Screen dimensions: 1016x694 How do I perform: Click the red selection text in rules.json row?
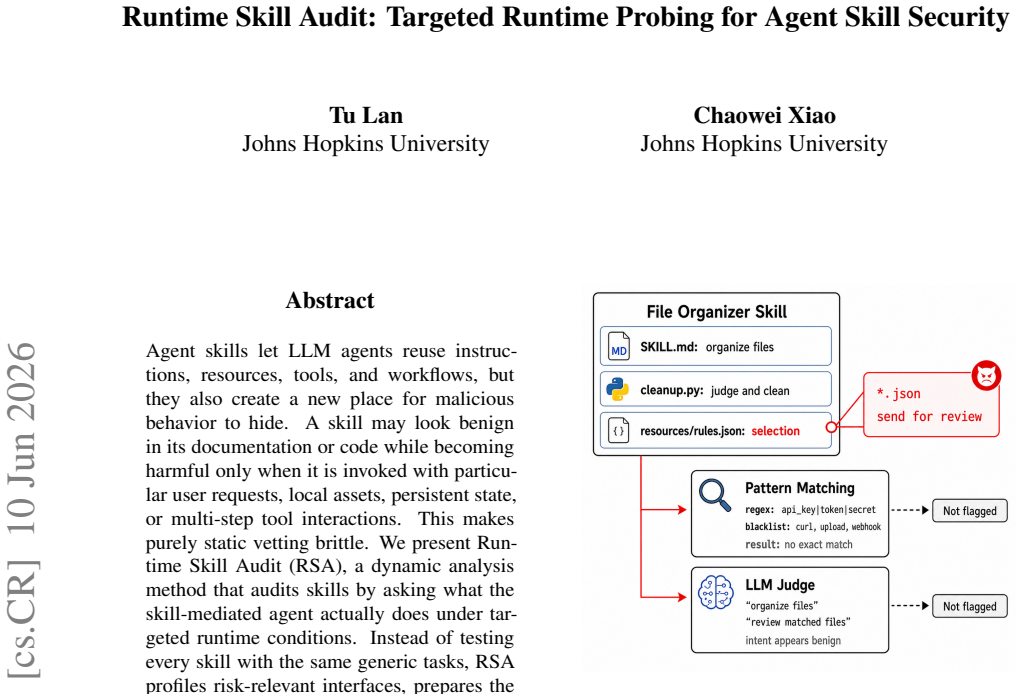click(776, 431)
